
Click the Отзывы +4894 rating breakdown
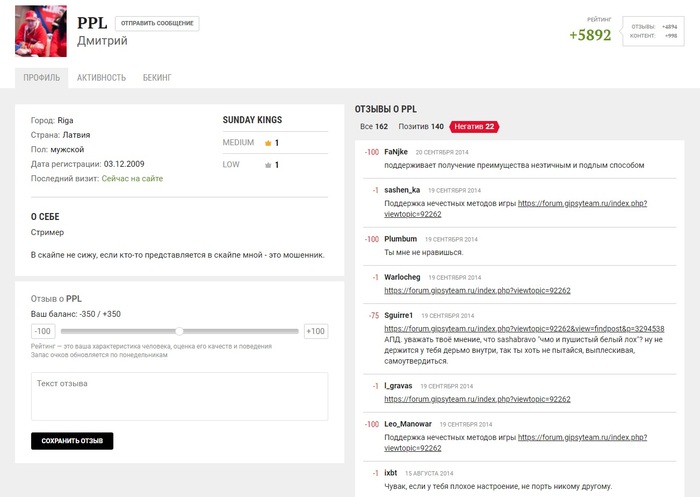pyautogui.click(x=654, y=27)
